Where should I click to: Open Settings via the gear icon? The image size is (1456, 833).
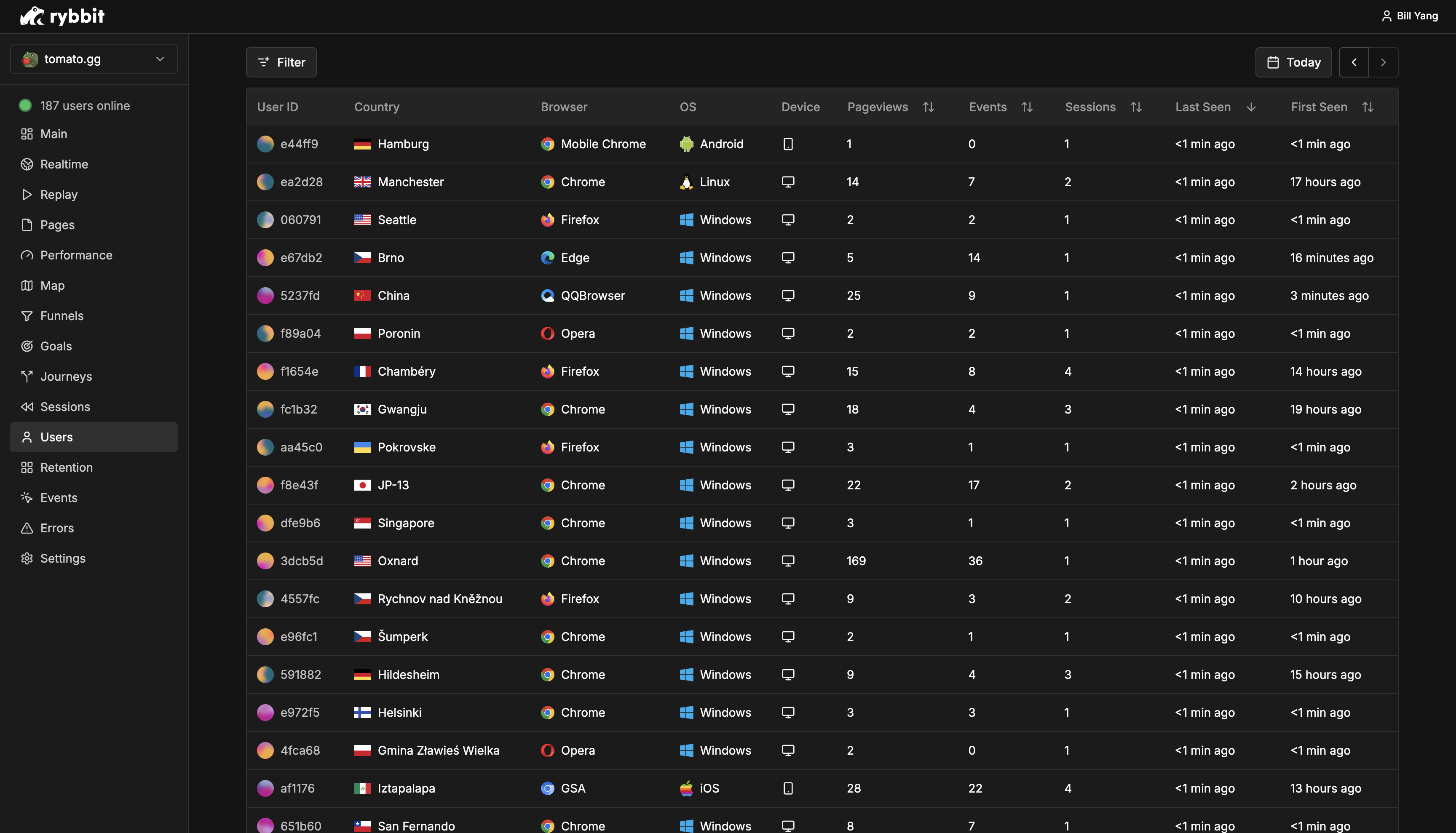27,558
